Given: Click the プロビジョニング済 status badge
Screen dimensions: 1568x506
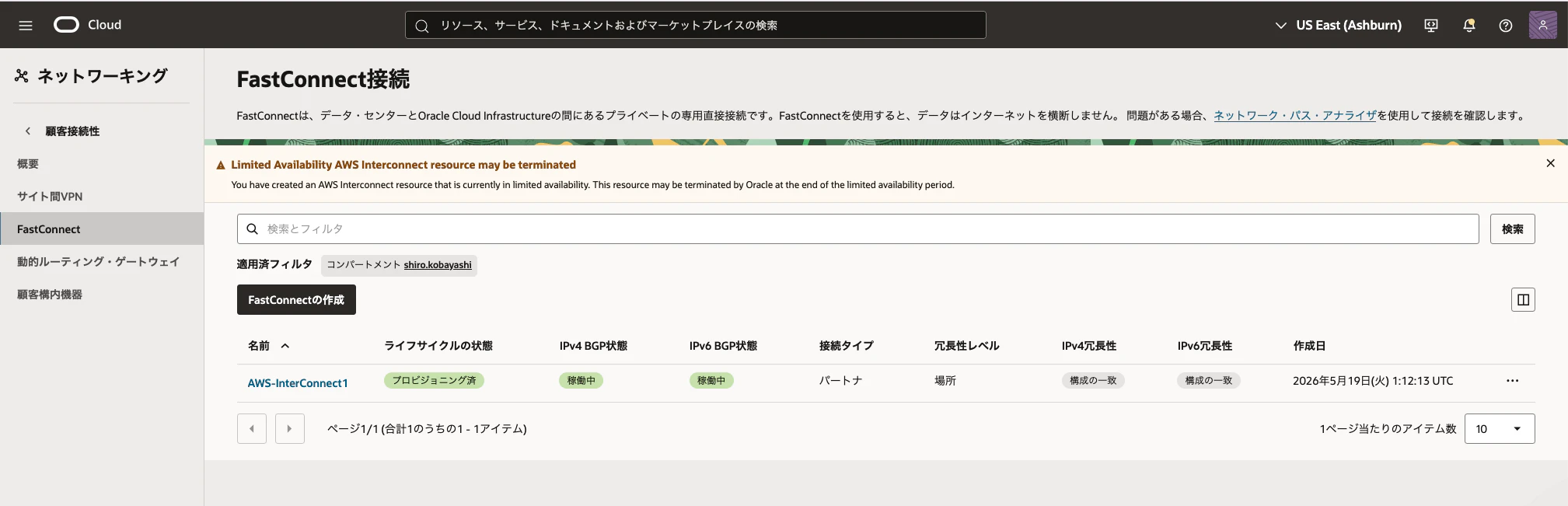Looking at the screenshot, I should pos(434,380).
